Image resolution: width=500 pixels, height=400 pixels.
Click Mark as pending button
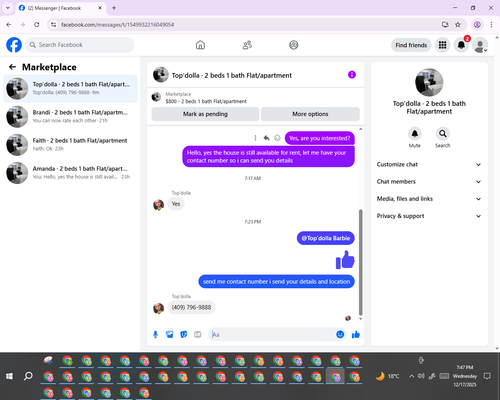point(205,114)
